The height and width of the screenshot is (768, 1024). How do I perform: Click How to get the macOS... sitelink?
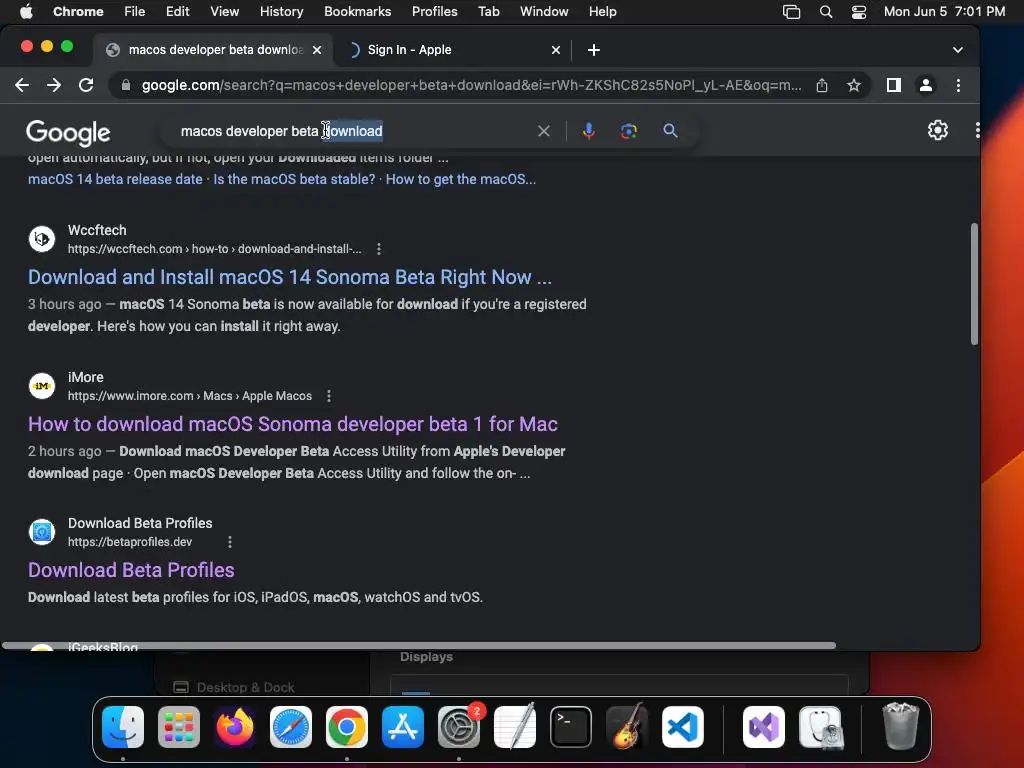(460, 179)
